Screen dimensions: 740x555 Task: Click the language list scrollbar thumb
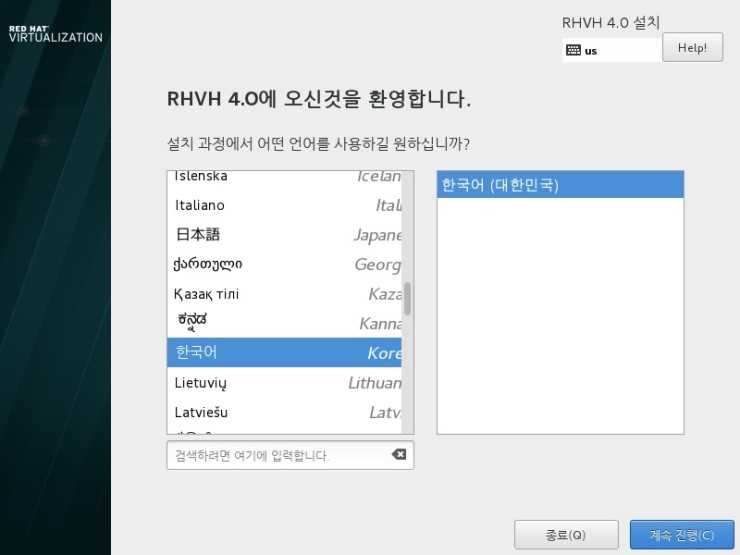tap(407, 298)
